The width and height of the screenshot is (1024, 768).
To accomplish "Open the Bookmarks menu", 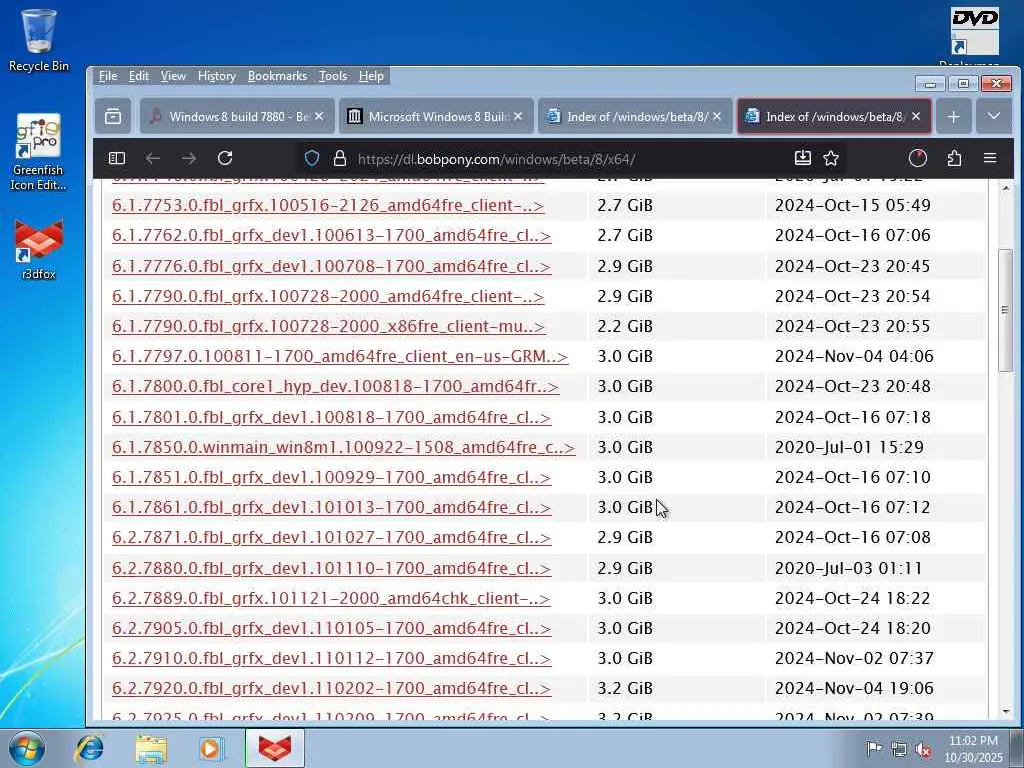I will pyautogui.click(x=277, y=76).
